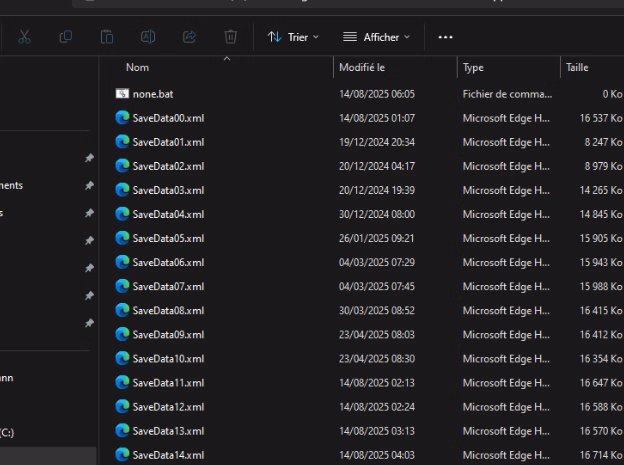Image resolution: width=624 pixels, height=465 pixels.
Task: Select the file name SaveData12.xml
Action: (x=168, y=407)
